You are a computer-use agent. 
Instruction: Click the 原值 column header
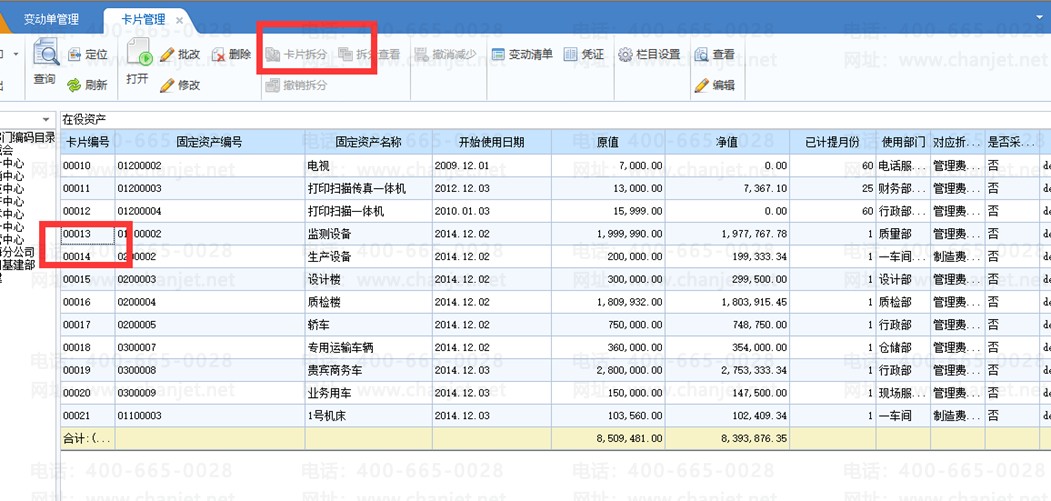click(x=607, y=142)
